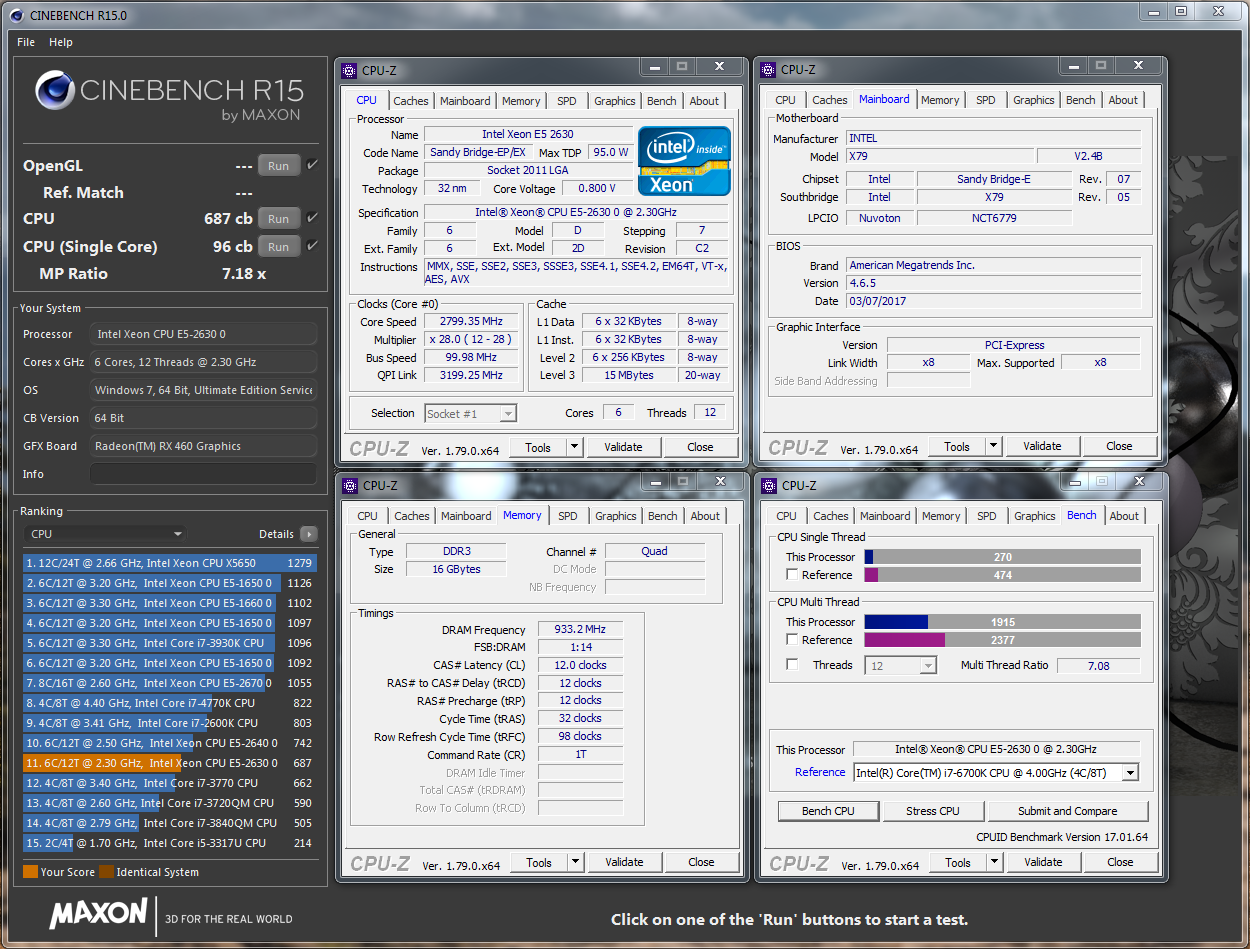Click the CPU-Z title icon in Memory window

tap(349, 485)
